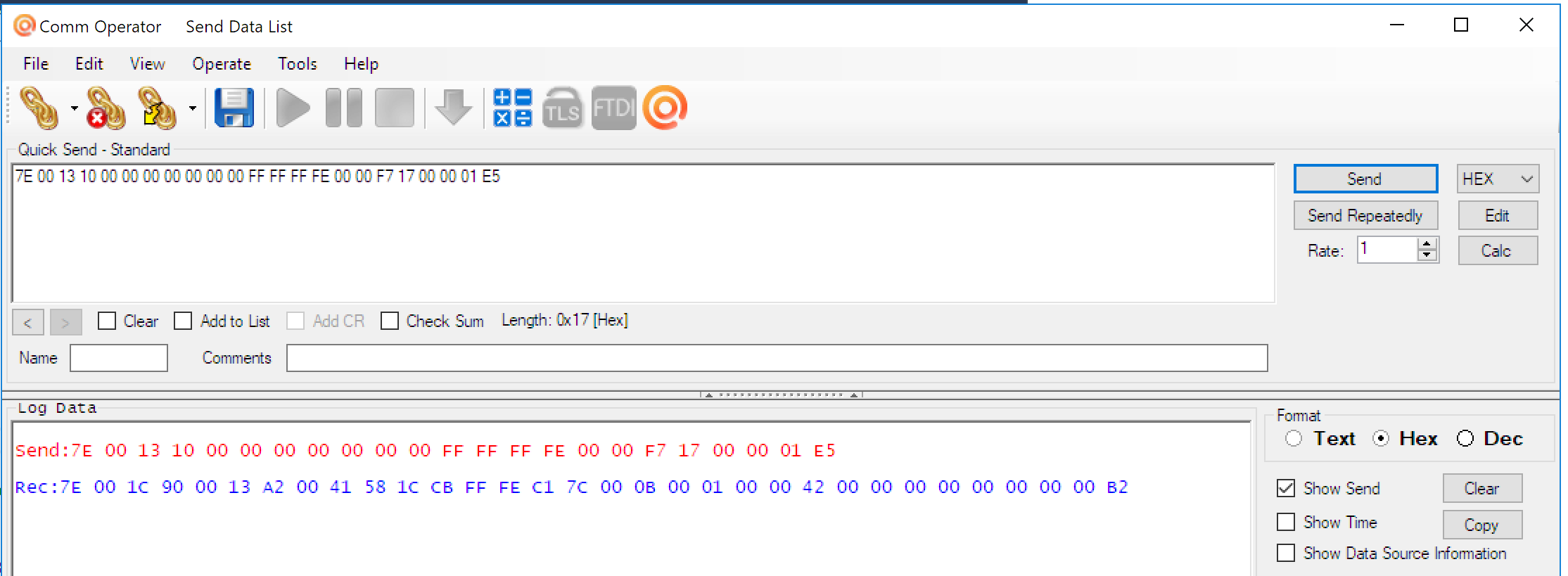Click the orange Comm Operator logo icon
Image resolution: width=1568 pixels, height=576 pixels.
pos(665,108)
